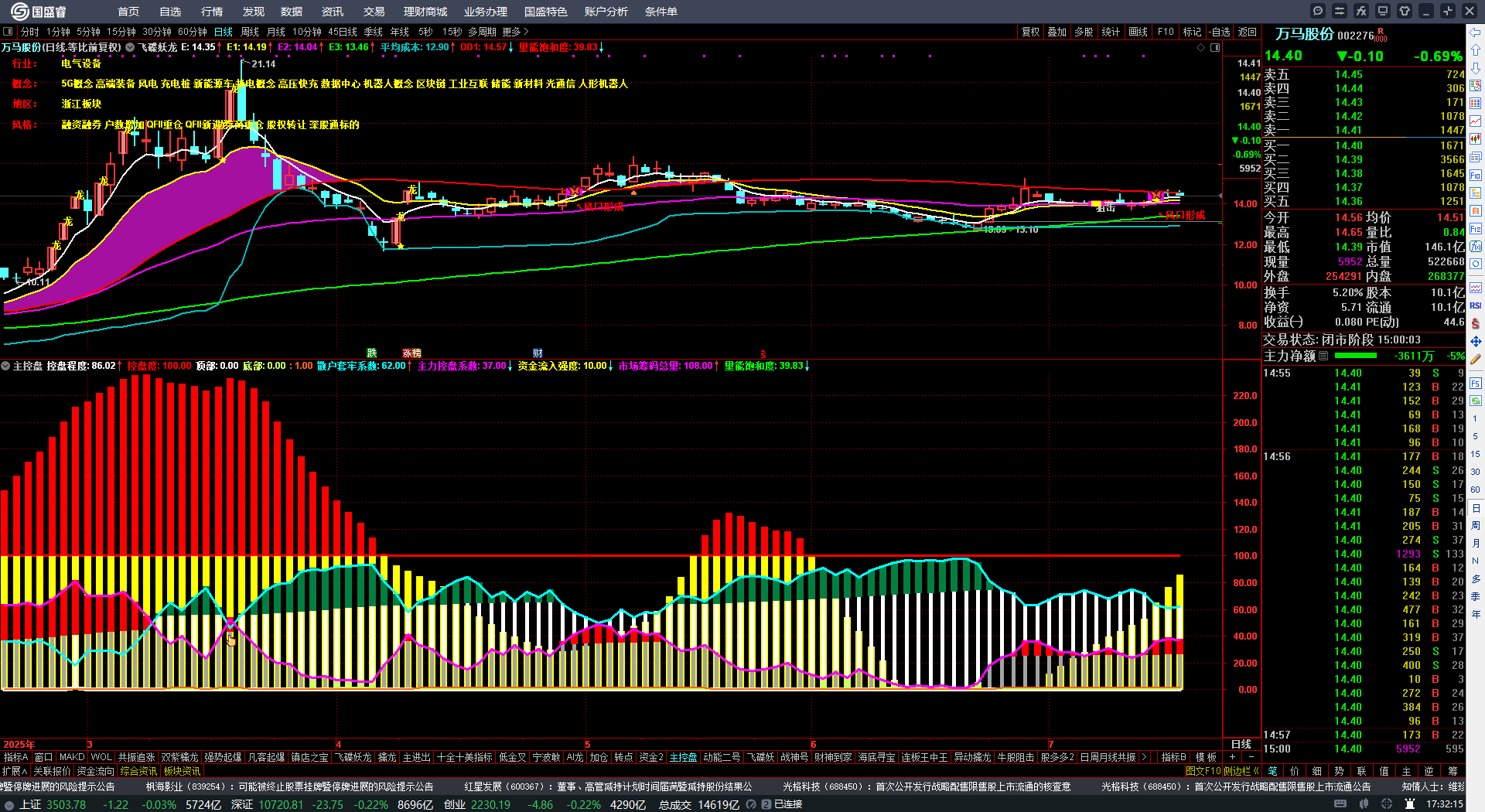Select the 筹 tab in bottom right
Screen dimensions: 1485x812
tap(1453, 771)
